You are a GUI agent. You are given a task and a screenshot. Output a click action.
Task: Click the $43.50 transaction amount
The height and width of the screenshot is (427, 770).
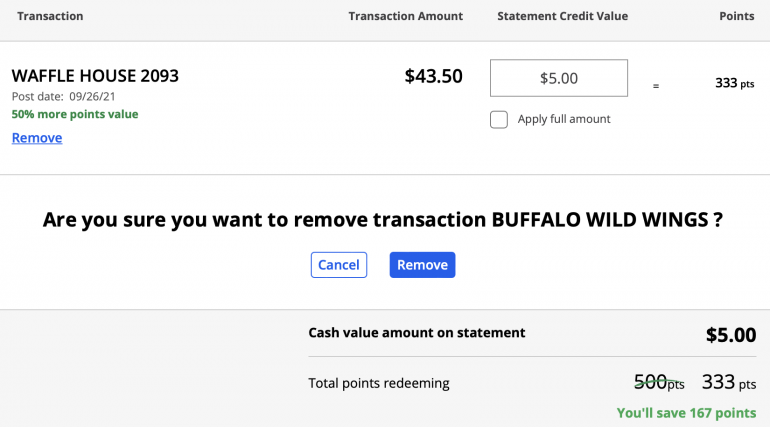[x=433, y=76]
